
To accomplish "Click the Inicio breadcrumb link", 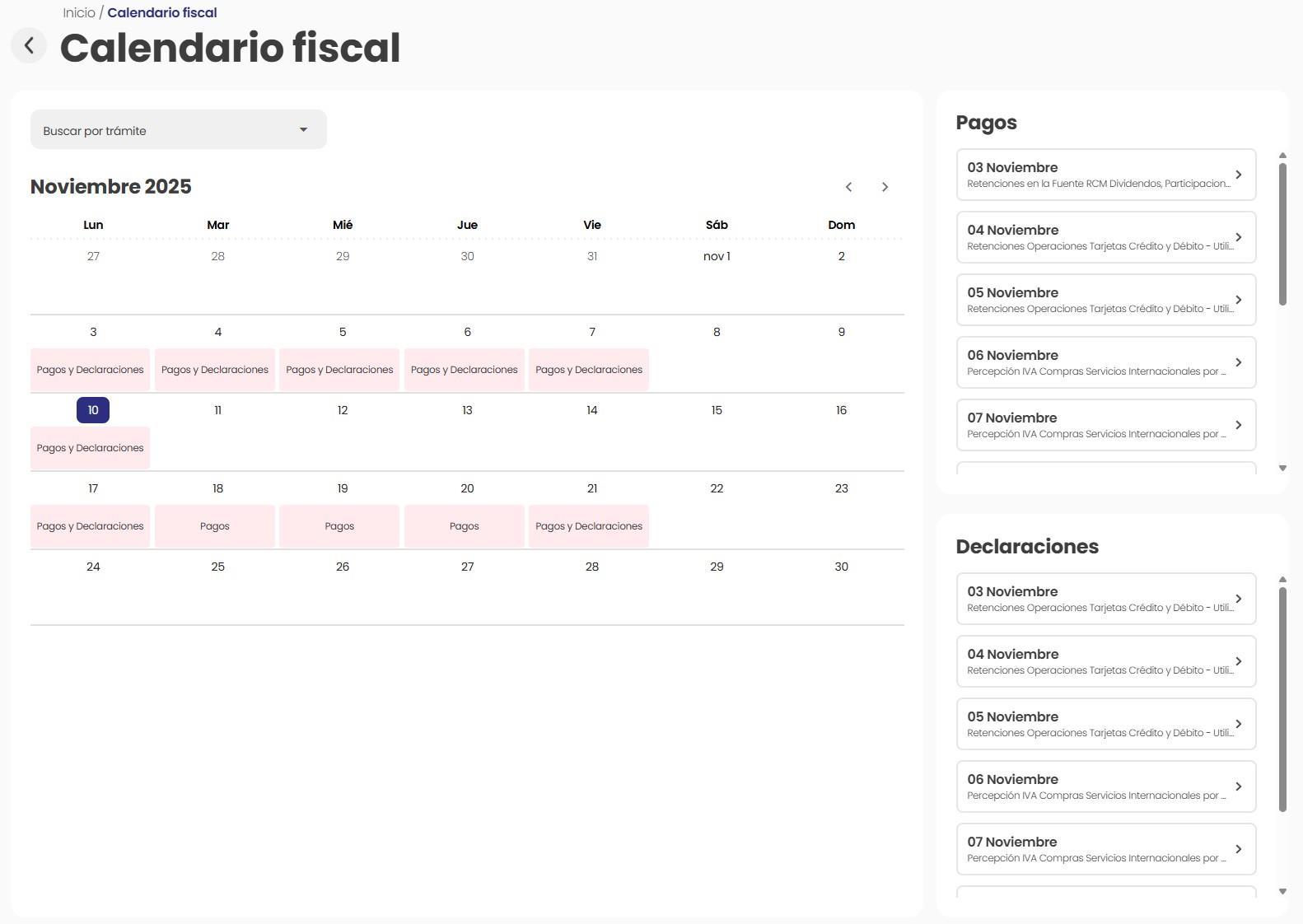I will 79,12.
